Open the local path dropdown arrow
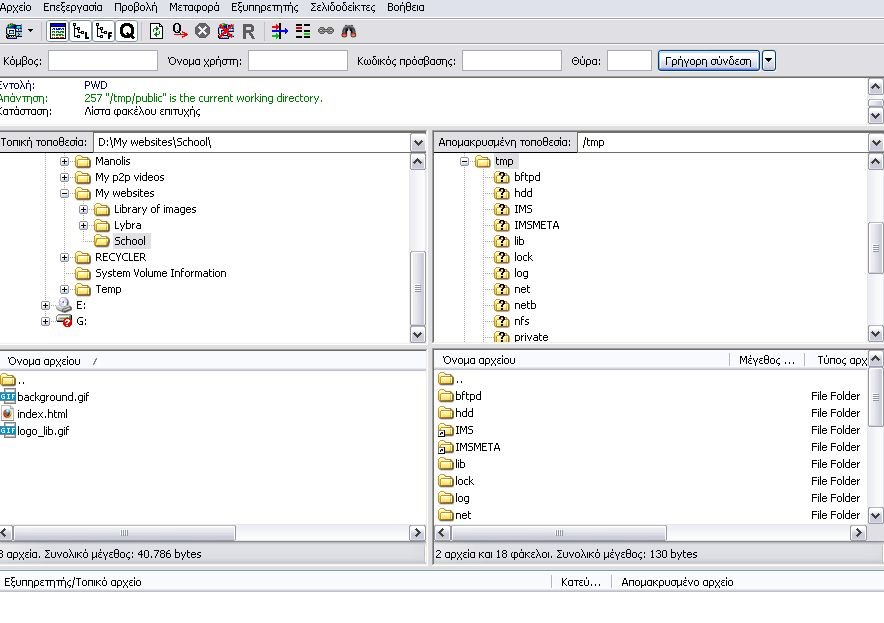This screenshot has height=623, width=884. (x=418, y=143)
